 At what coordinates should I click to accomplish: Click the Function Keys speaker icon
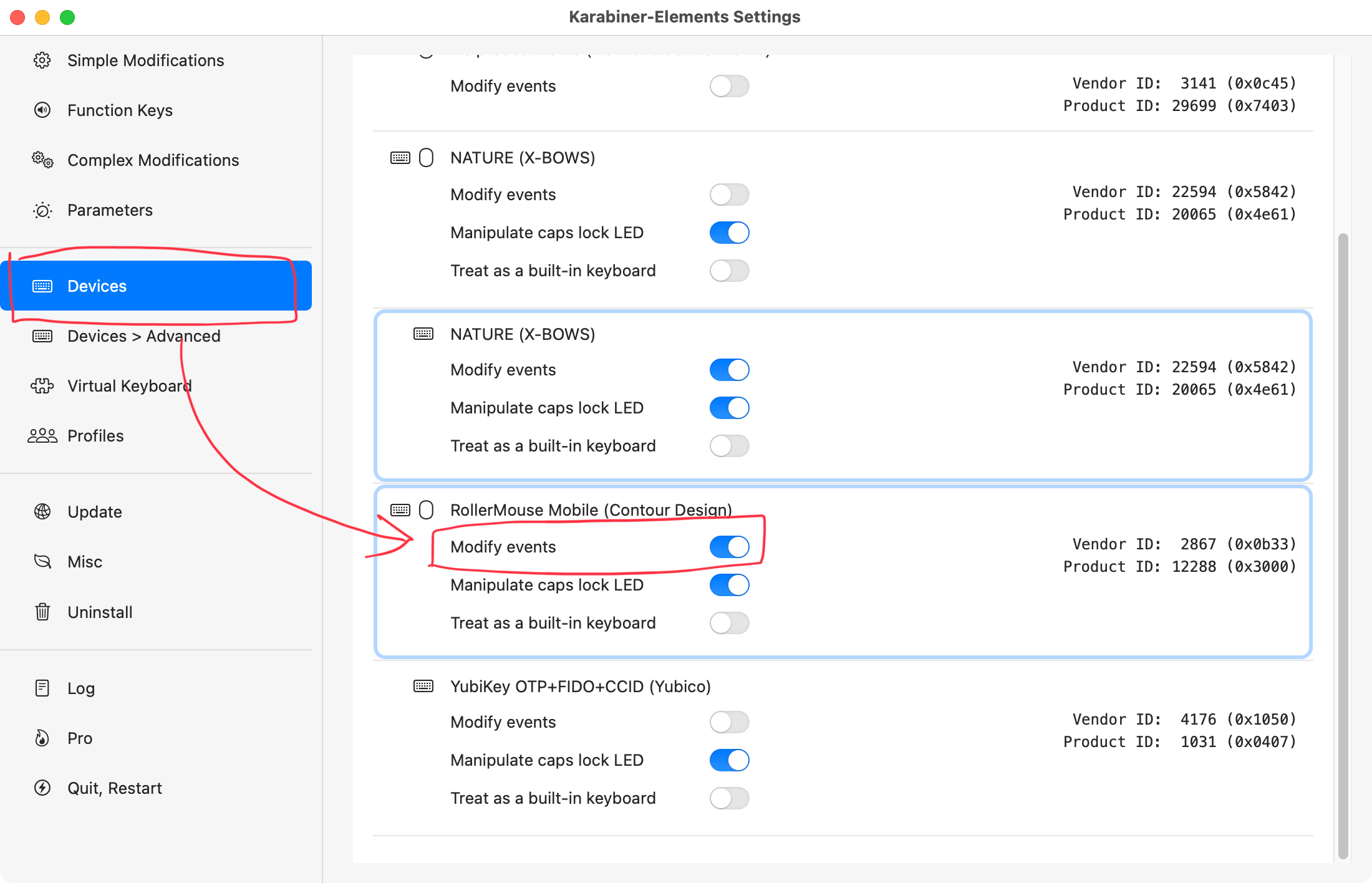[42, 110]
